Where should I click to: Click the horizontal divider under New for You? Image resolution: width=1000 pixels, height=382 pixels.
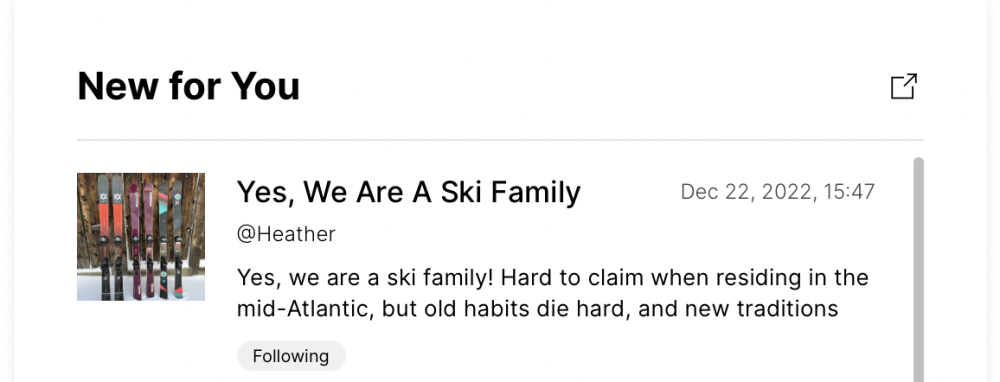tap(500, 140)
